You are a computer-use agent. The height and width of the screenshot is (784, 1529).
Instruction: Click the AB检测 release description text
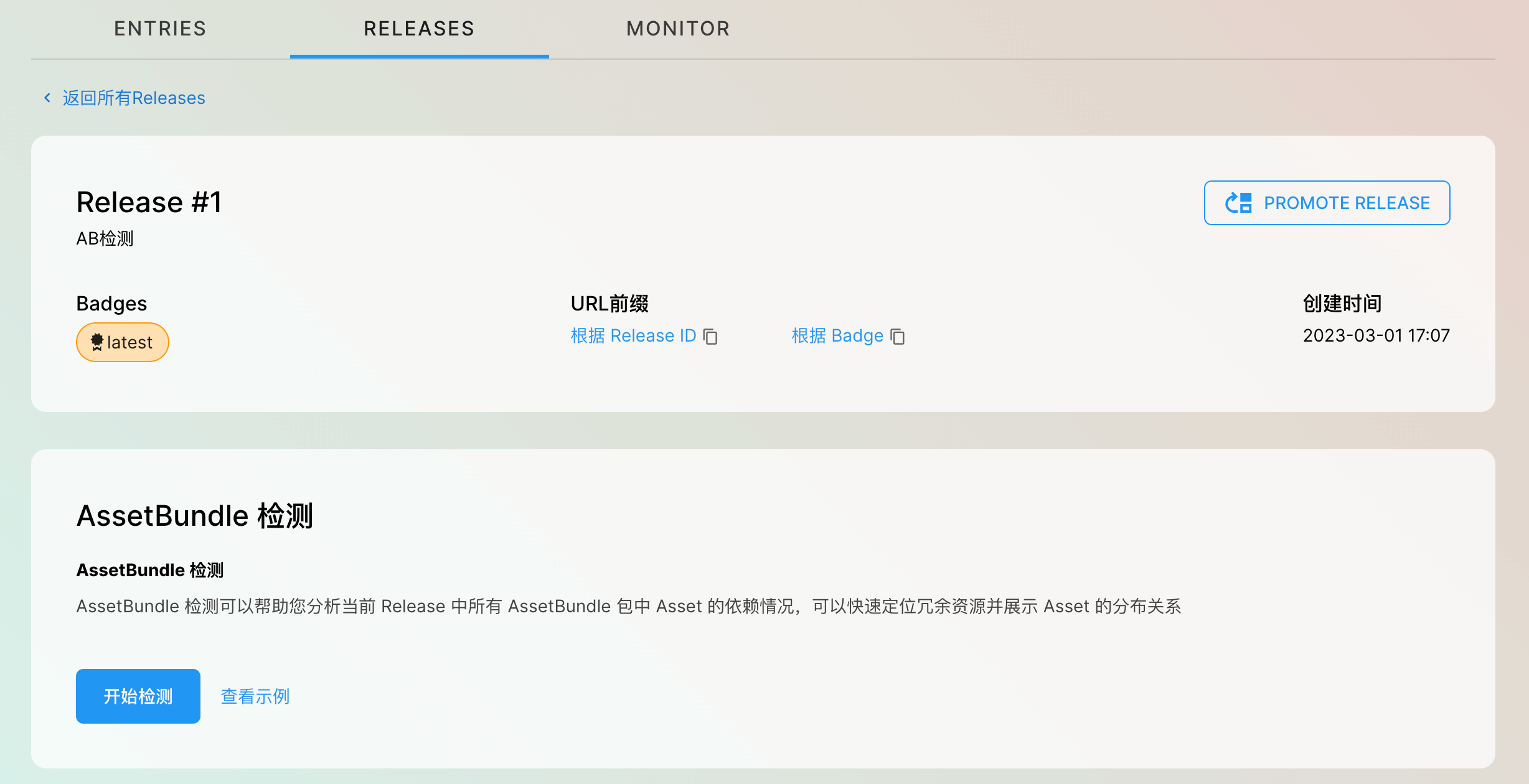[x=105, y=238]
